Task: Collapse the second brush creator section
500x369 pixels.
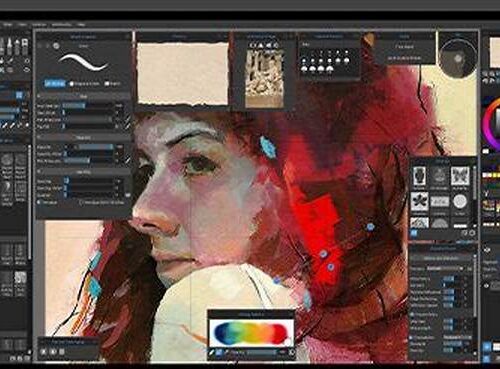Action: pos(83,137)
